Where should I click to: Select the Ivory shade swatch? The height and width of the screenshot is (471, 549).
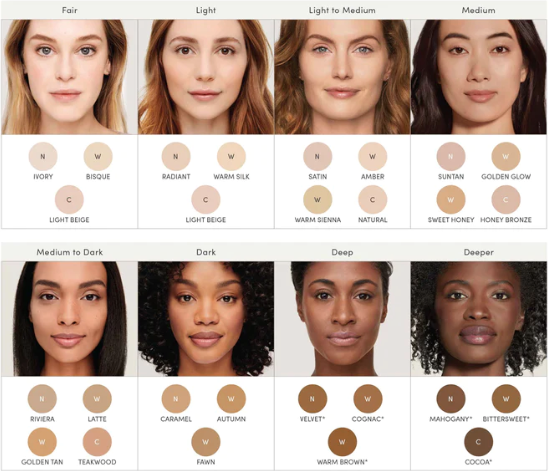(x=43, y=157)
